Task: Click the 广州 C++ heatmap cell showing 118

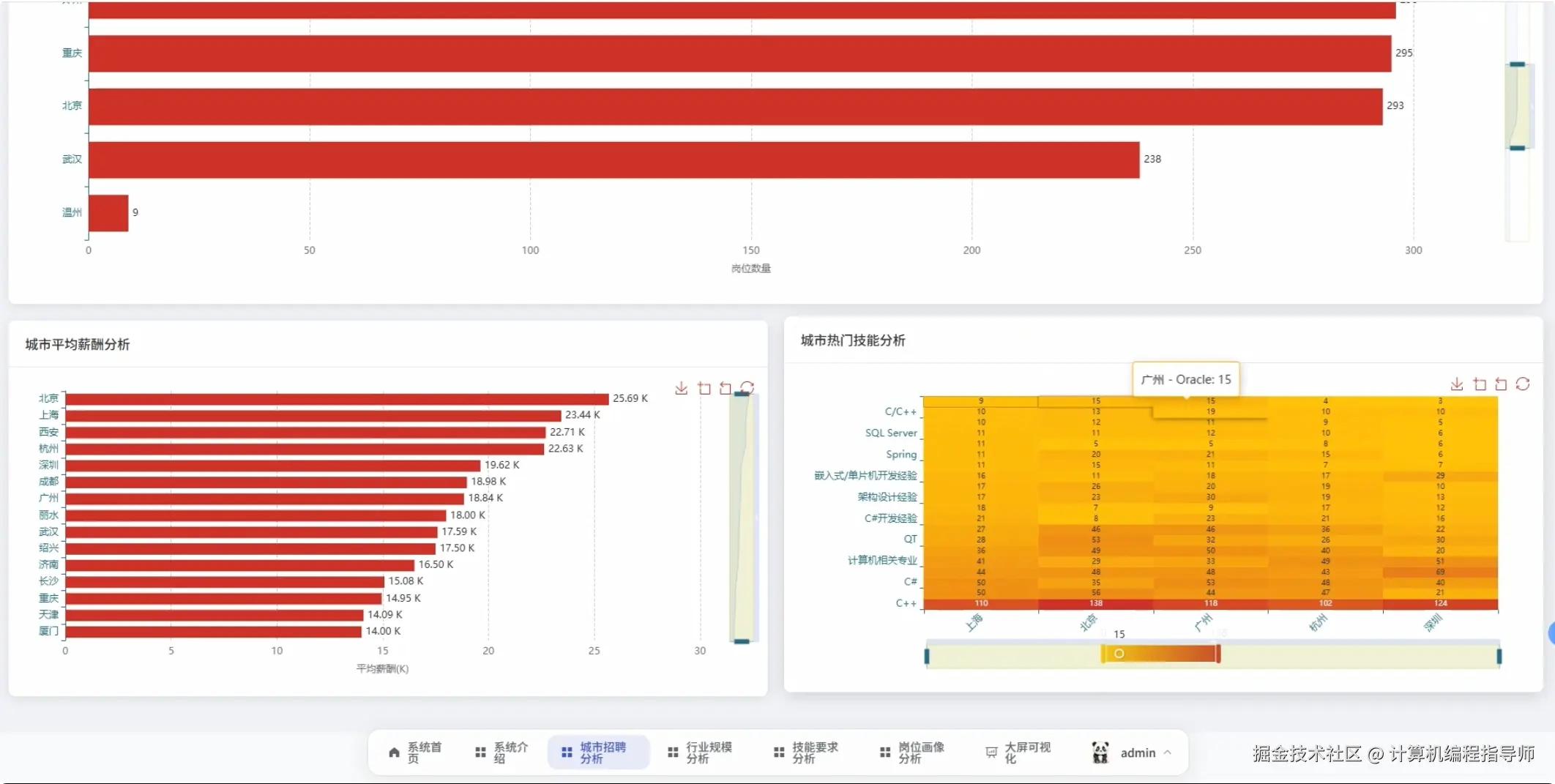Action: coord(1211,603)
